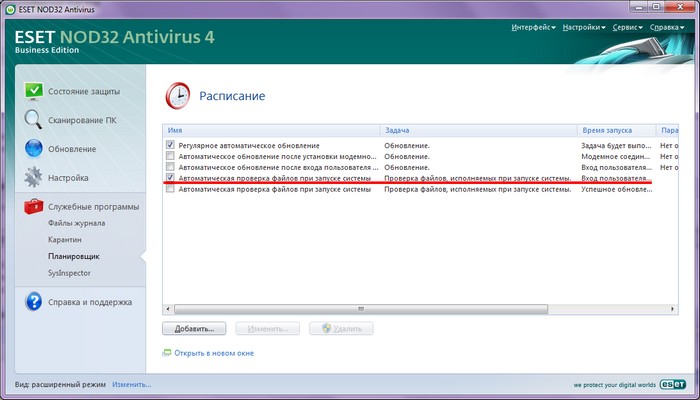The image size is (700, 400).
Task: Click the ESET icon in the title bar
Action: [x=10, y=9]
